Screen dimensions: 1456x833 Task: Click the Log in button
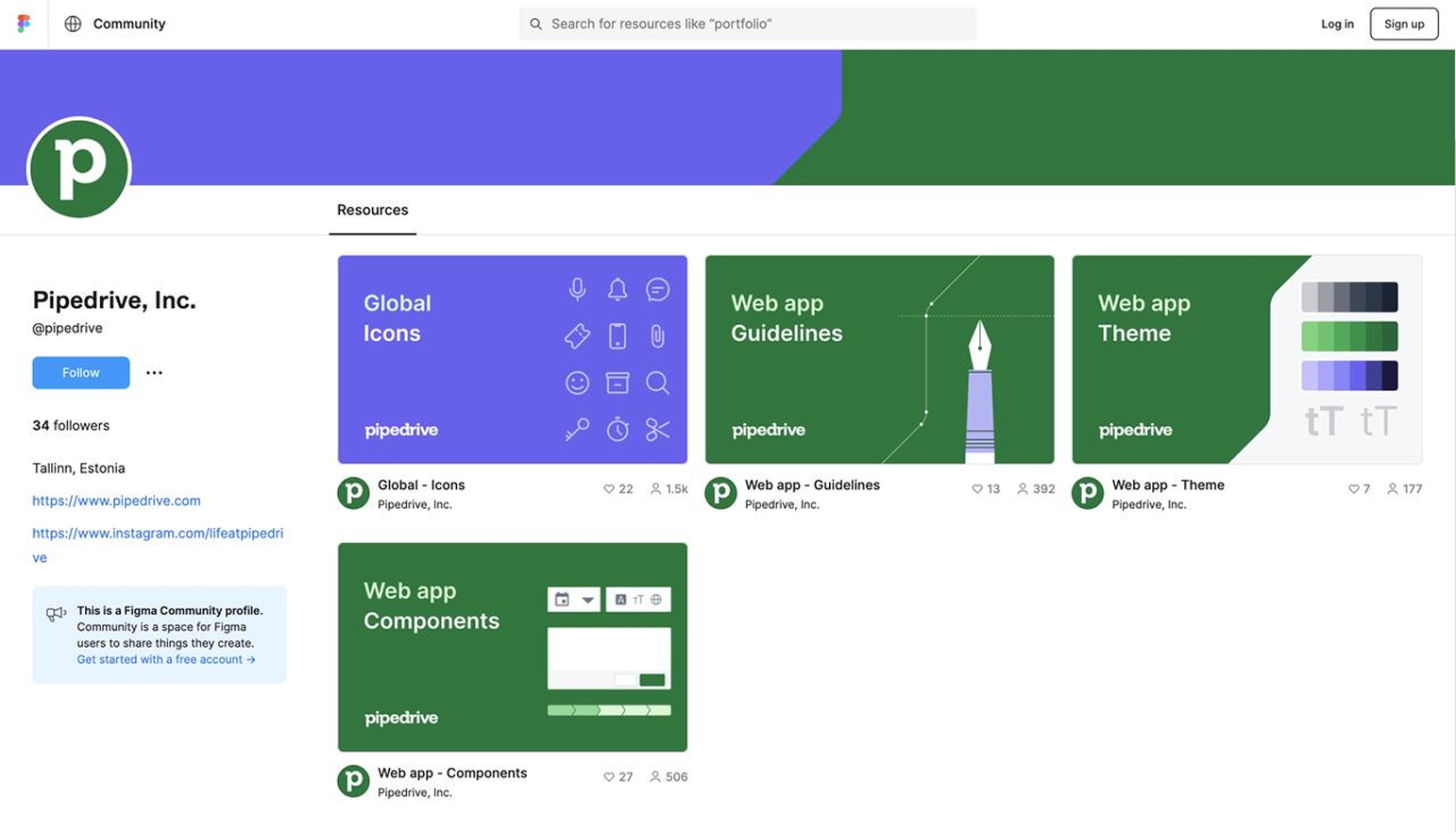(x=1337, y=24)
